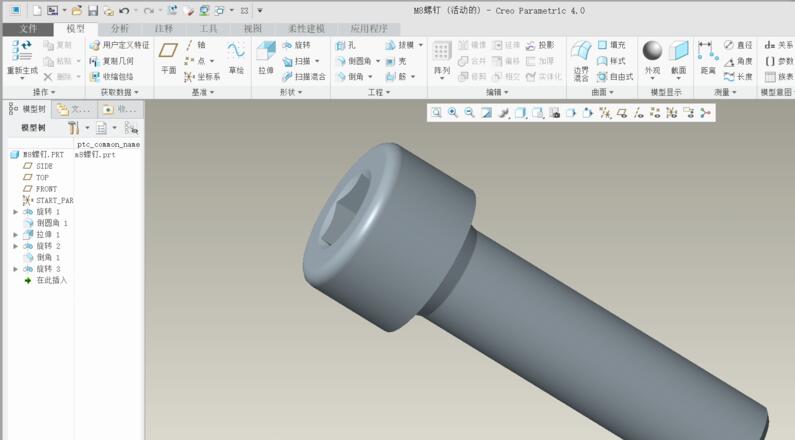
Task: Click the 复制几何 (Copy Geometry) button
Action: 112,61
